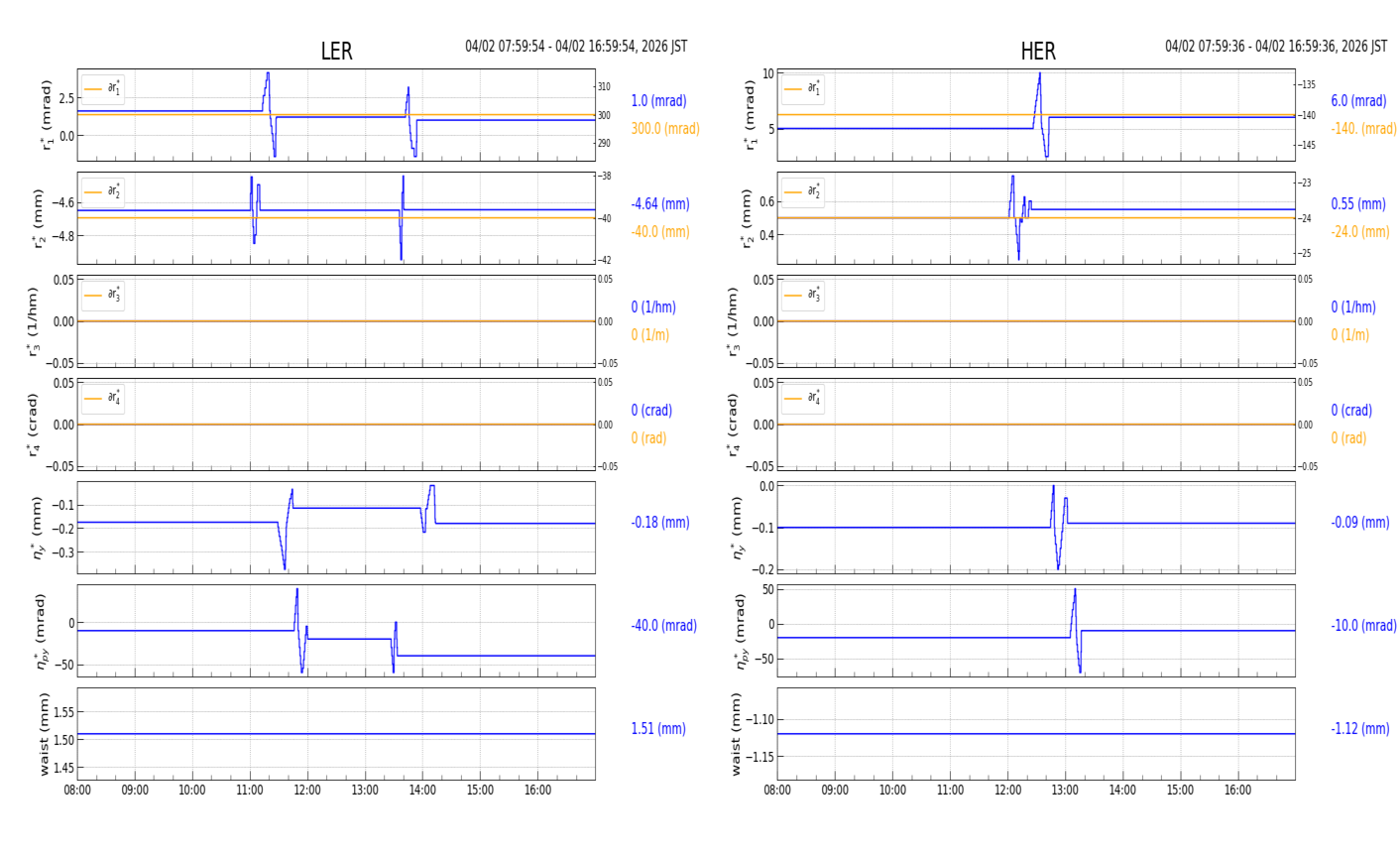Click the HER value -0.09 (mm)
Viewport: 1400px width, 857px height.
(x=1360, y=523)
